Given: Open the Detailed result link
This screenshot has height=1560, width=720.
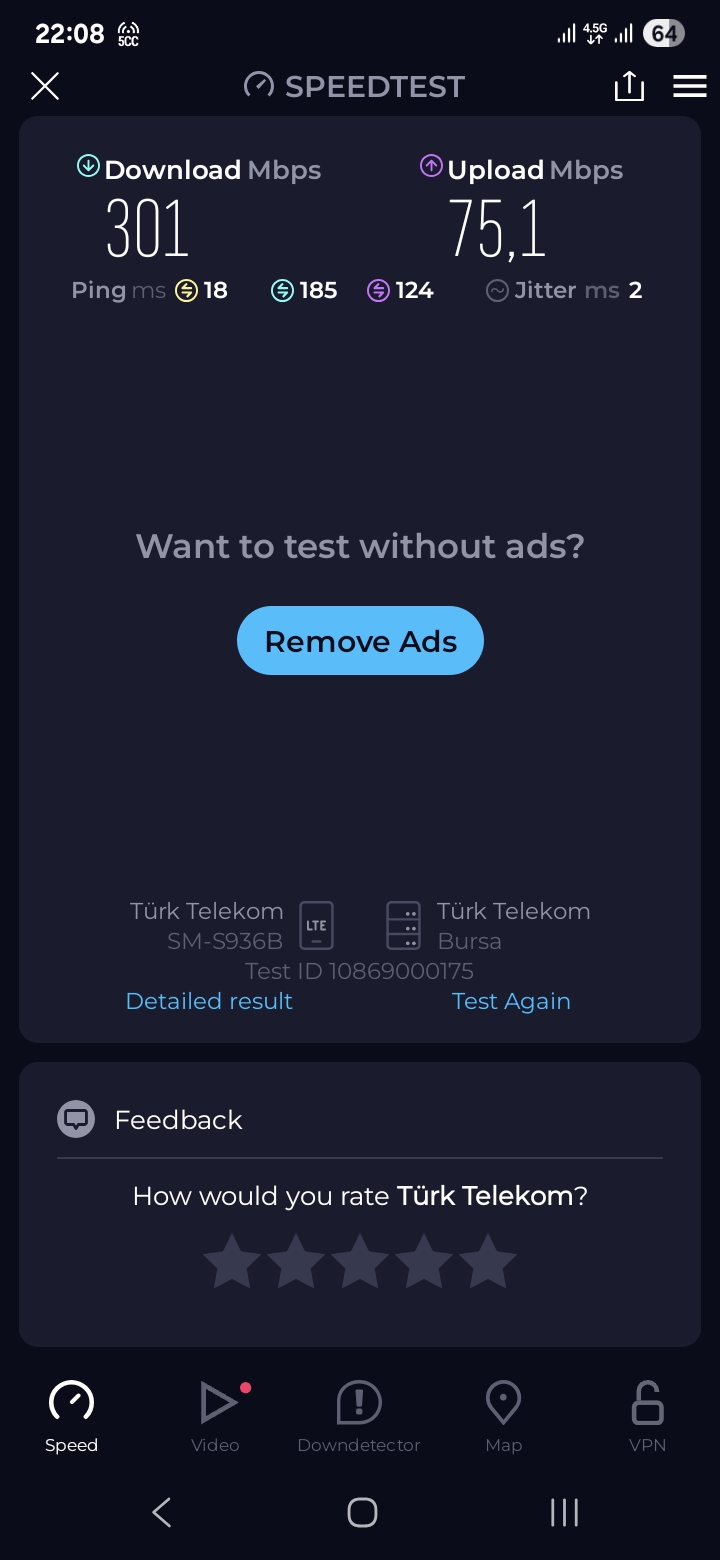Looking at the screenshot, I should pyautogui.click(x=209, y=1001).
